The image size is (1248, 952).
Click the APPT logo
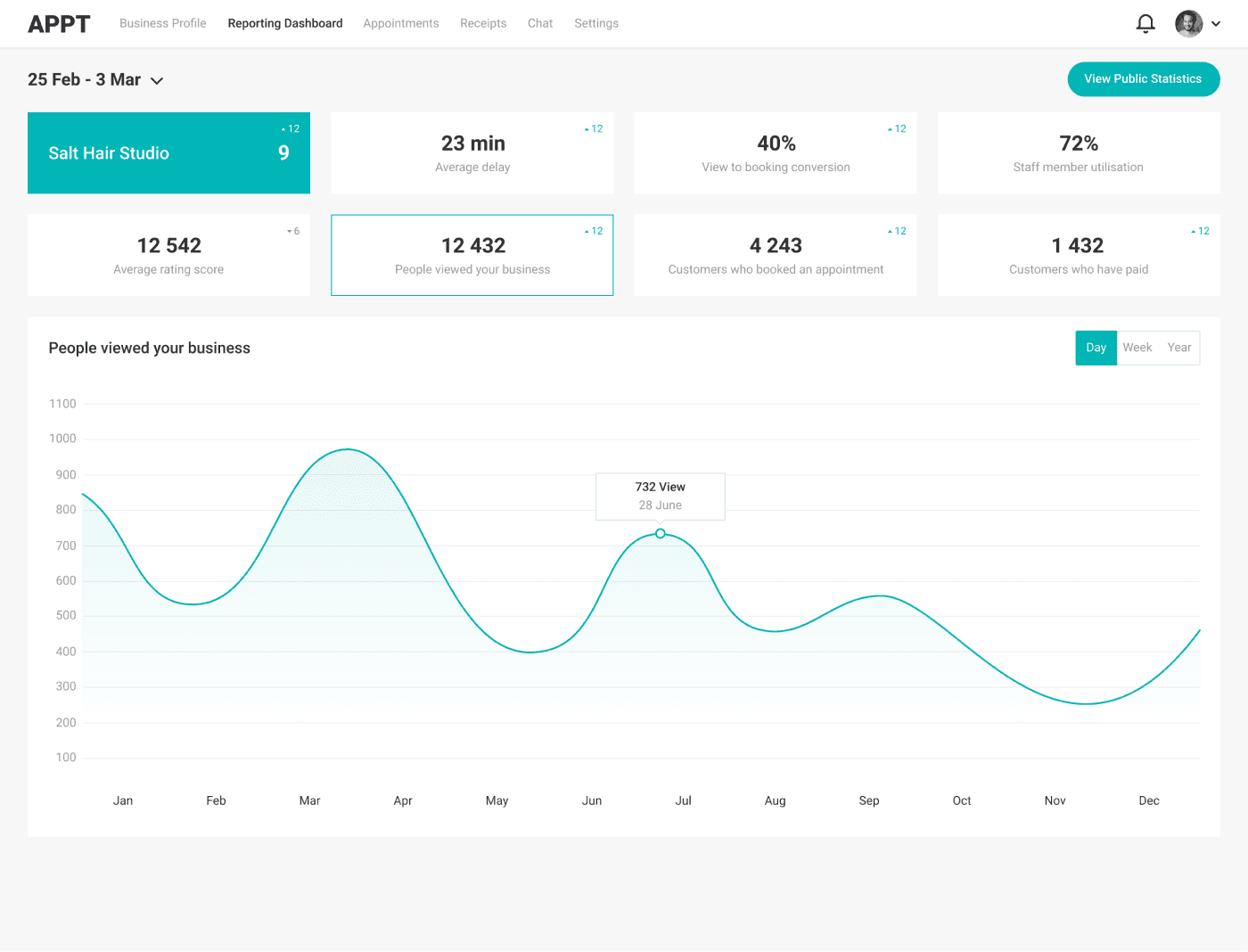pos(59,23)
